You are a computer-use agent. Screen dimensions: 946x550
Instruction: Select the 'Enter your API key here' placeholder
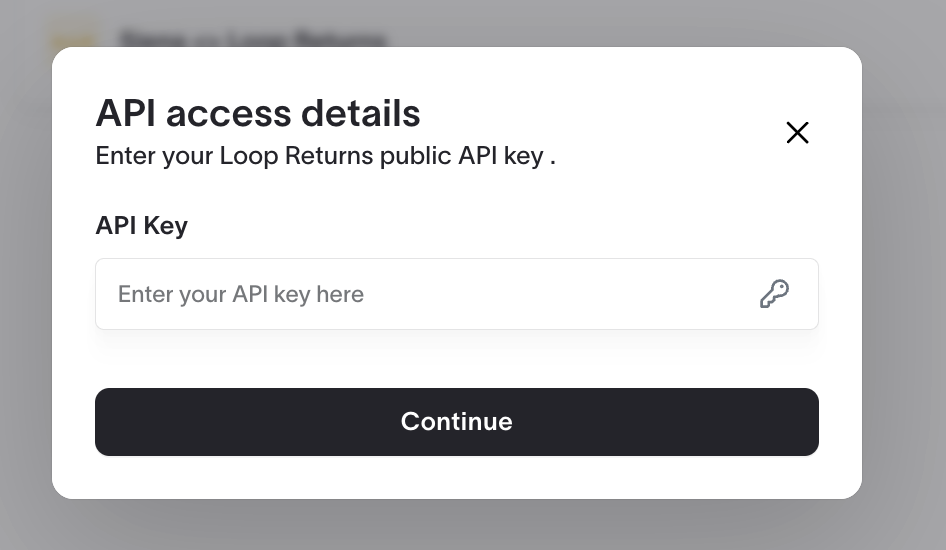[x=241, y=294]
